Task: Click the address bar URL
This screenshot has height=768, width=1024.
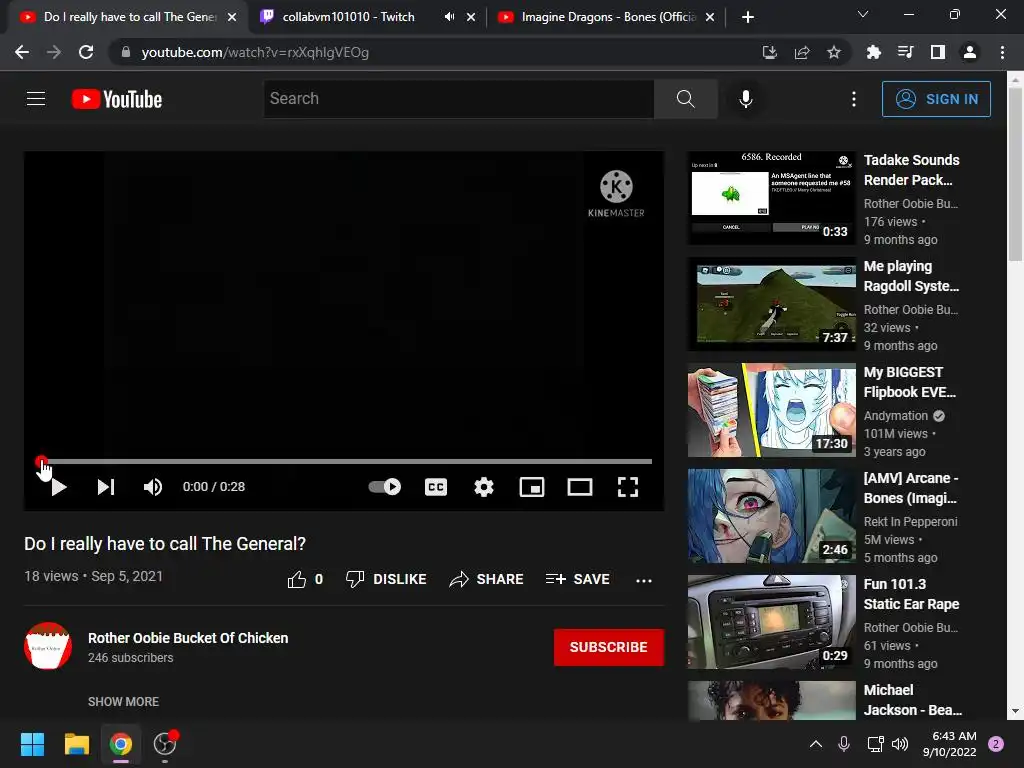Action: pos(255,52)
